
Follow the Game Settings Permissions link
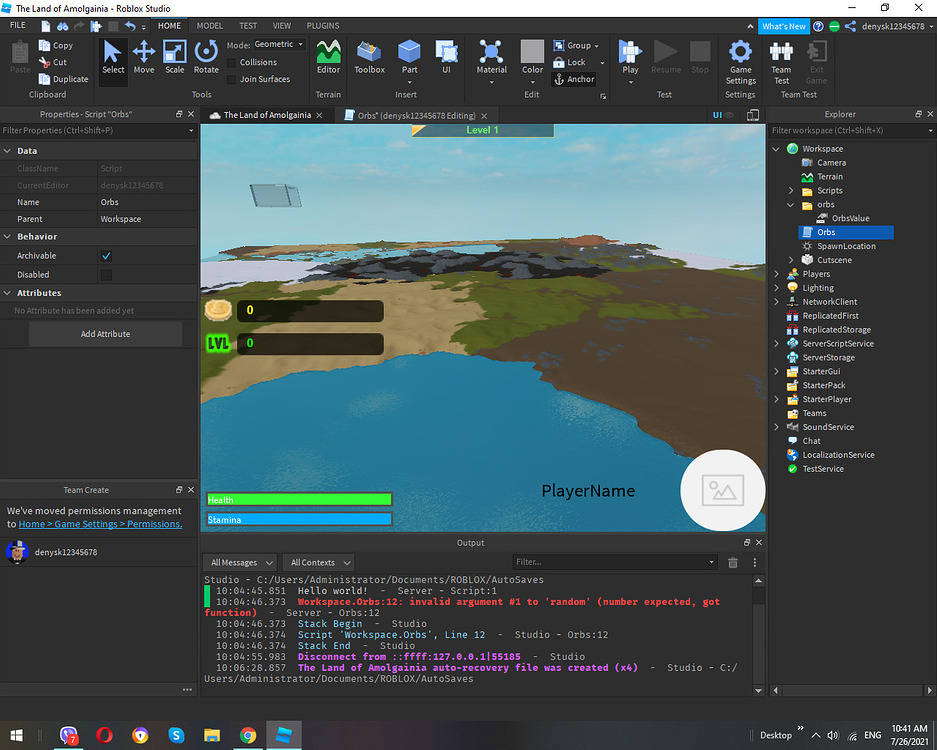[x=100, y=524]
